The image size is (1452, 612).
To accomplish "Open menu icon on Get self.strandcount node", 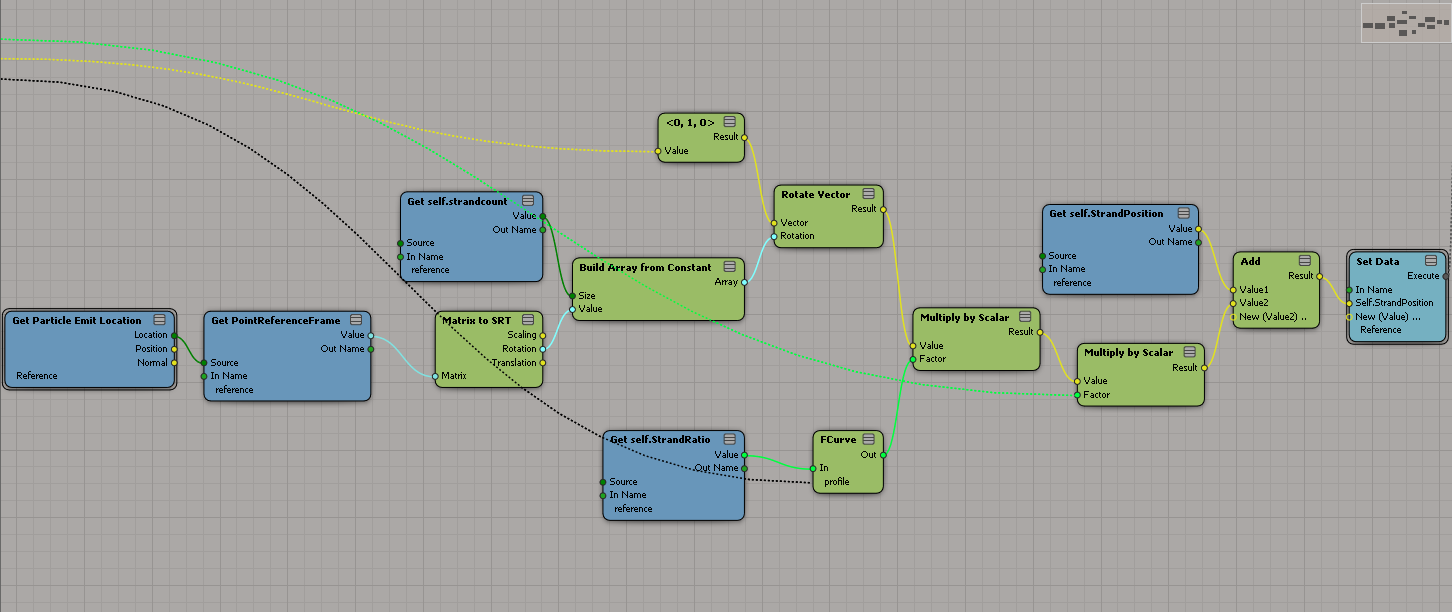I will click(x=528, y=201).
